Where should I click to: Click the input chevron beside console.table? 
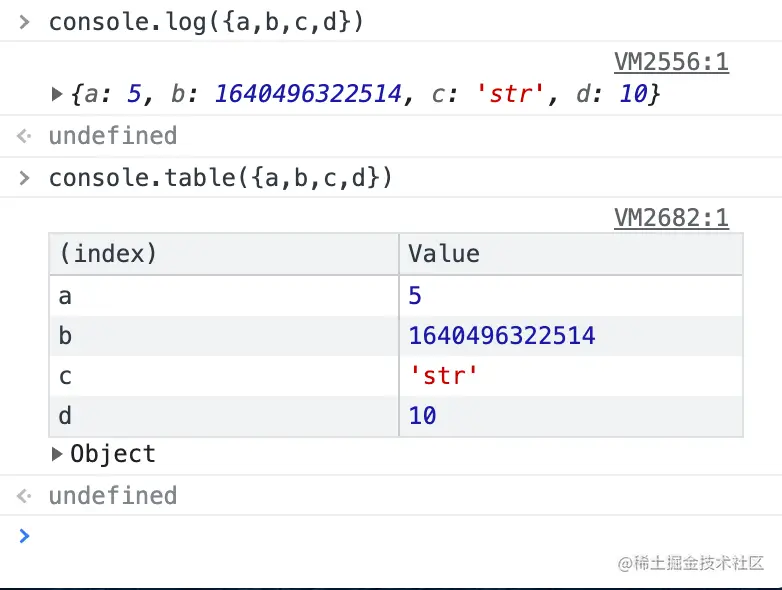[x=25, y=178]
